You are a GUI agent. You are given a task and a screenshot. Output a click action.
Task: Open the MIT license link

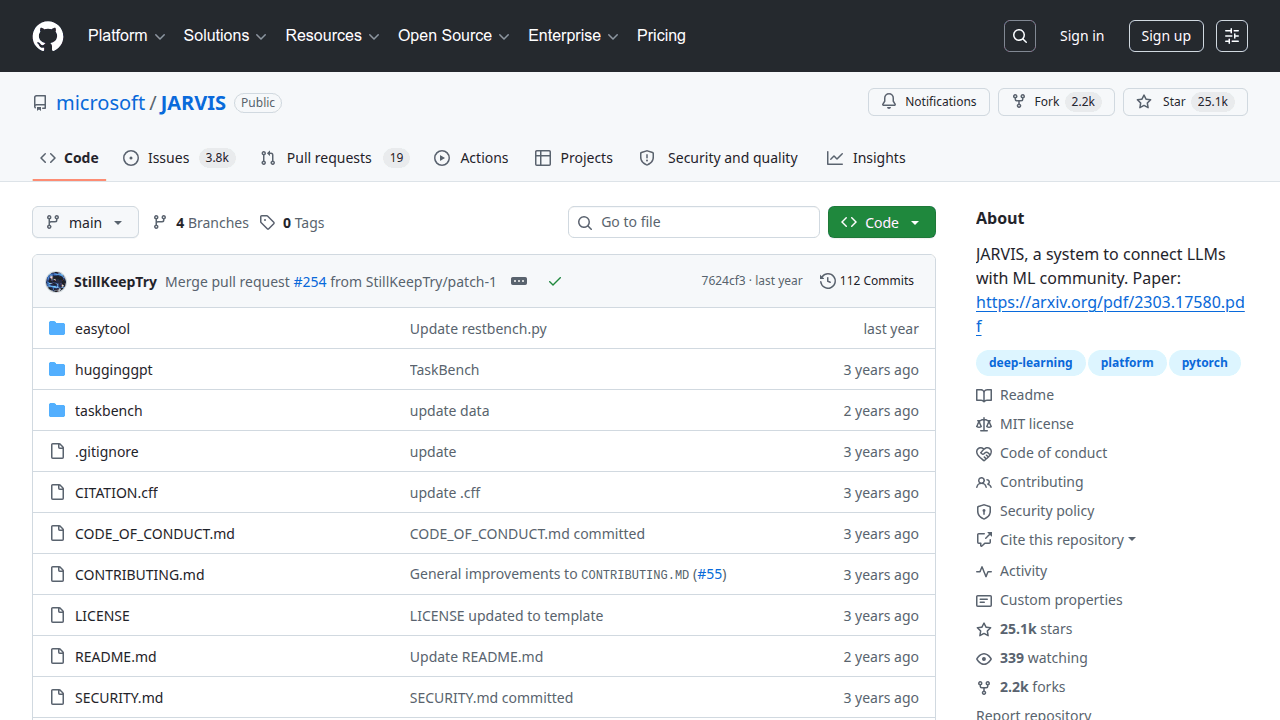point(1025,424)
